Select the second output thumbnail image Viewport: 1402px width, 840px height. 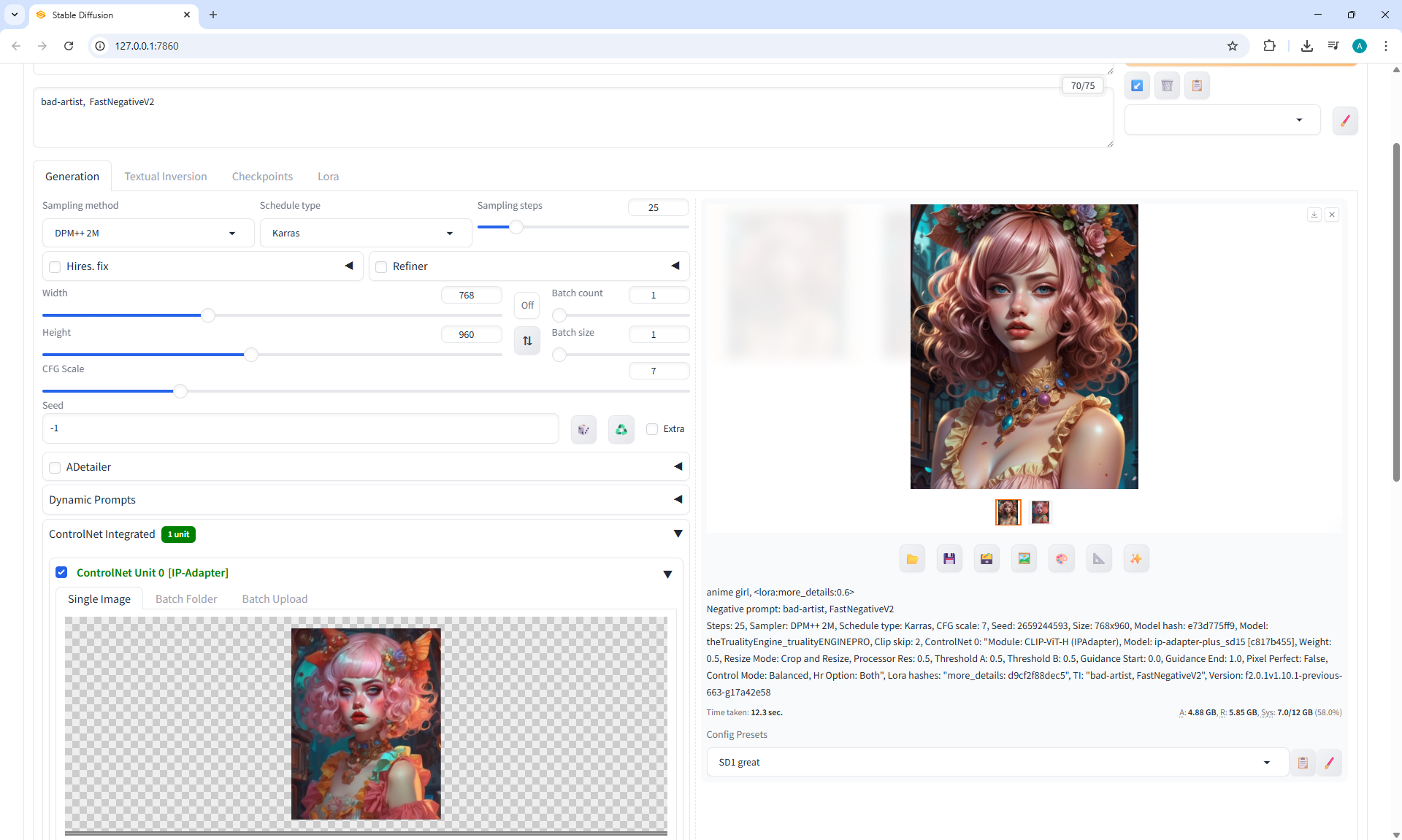click(1041, 512)
